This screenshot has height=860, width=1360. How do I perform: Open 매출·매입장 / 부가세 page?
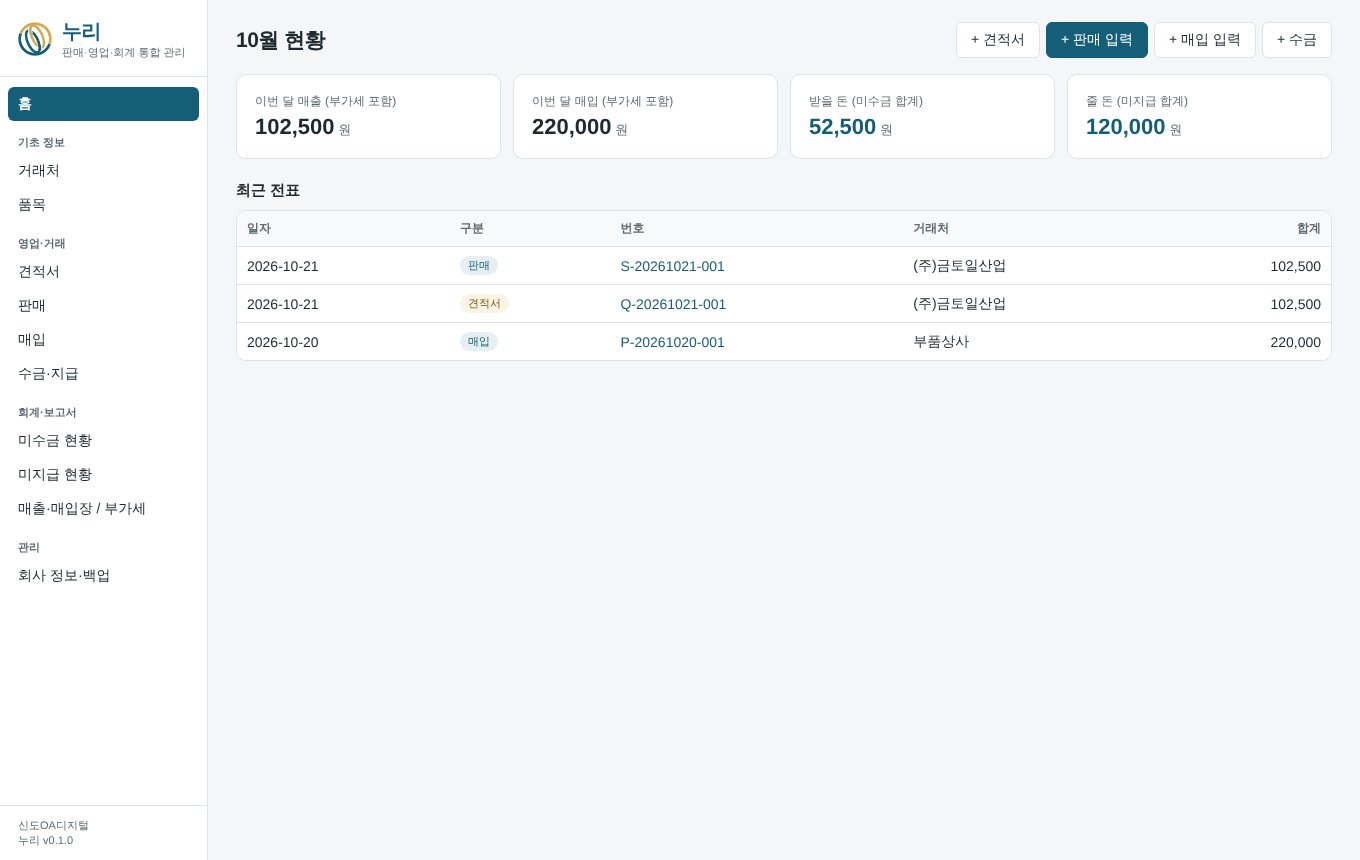pos(103,509)
